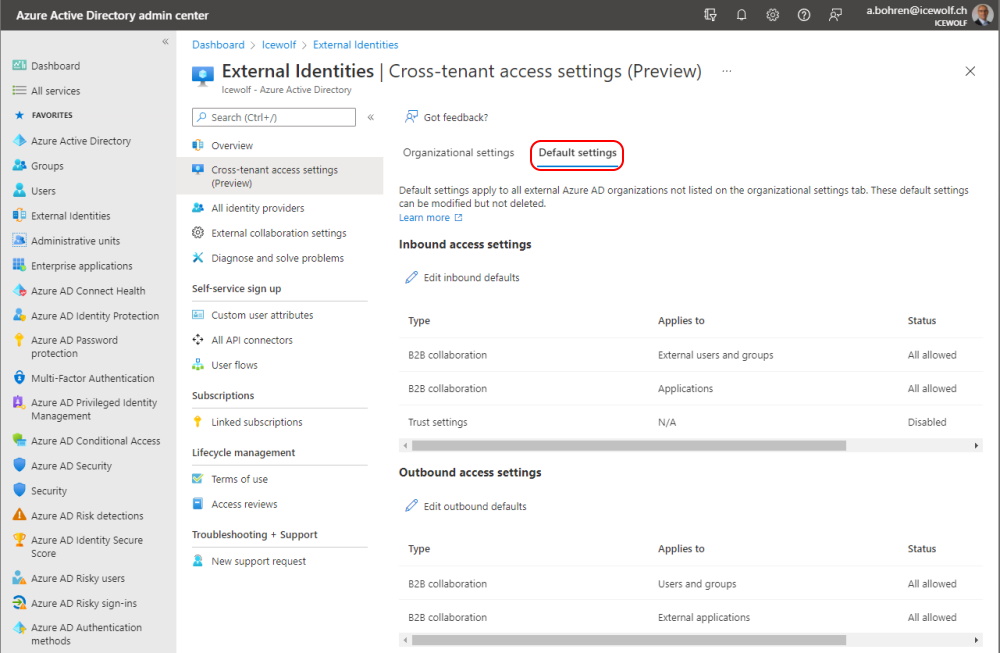The image size is (1000, 653).
Task: Click the Dashboard breadcrumb link
Action: coord(218,45)
